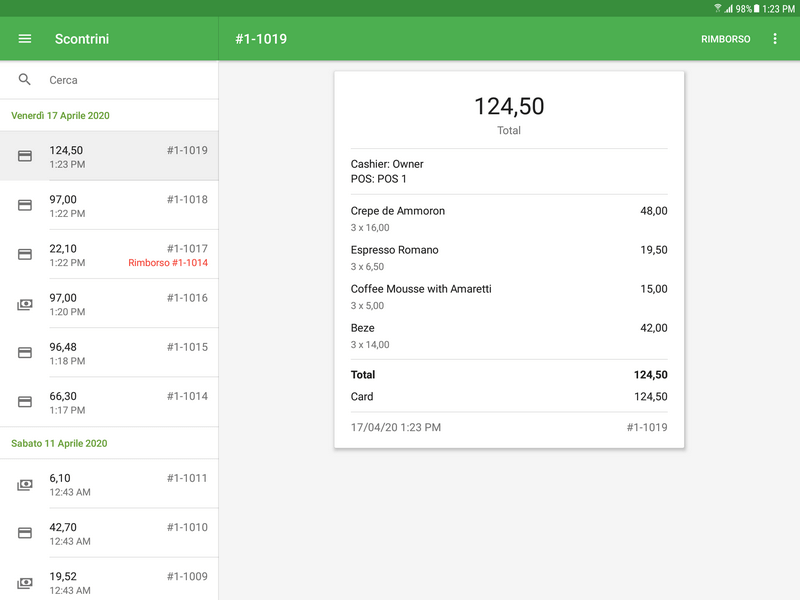Tap the battery indicator in status bar

tap(757, 8)
